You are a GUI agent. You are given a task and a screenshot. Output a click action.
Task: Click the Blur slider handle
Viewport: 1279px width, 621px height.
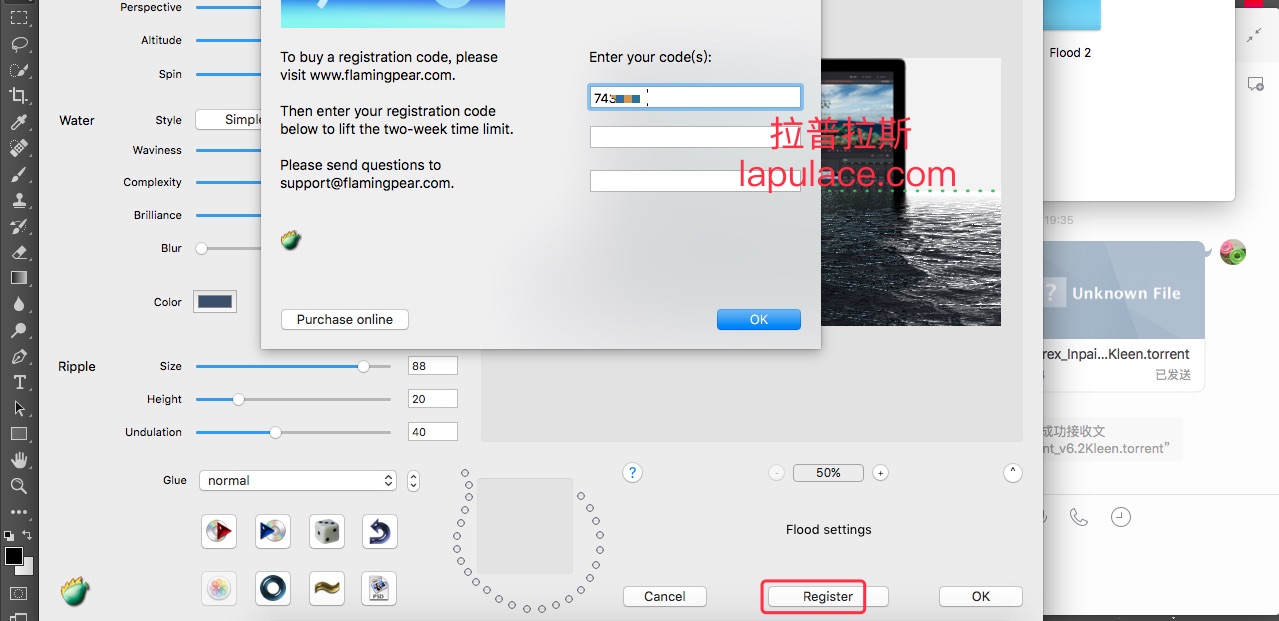pyautogui.click(x=201, y=249)
